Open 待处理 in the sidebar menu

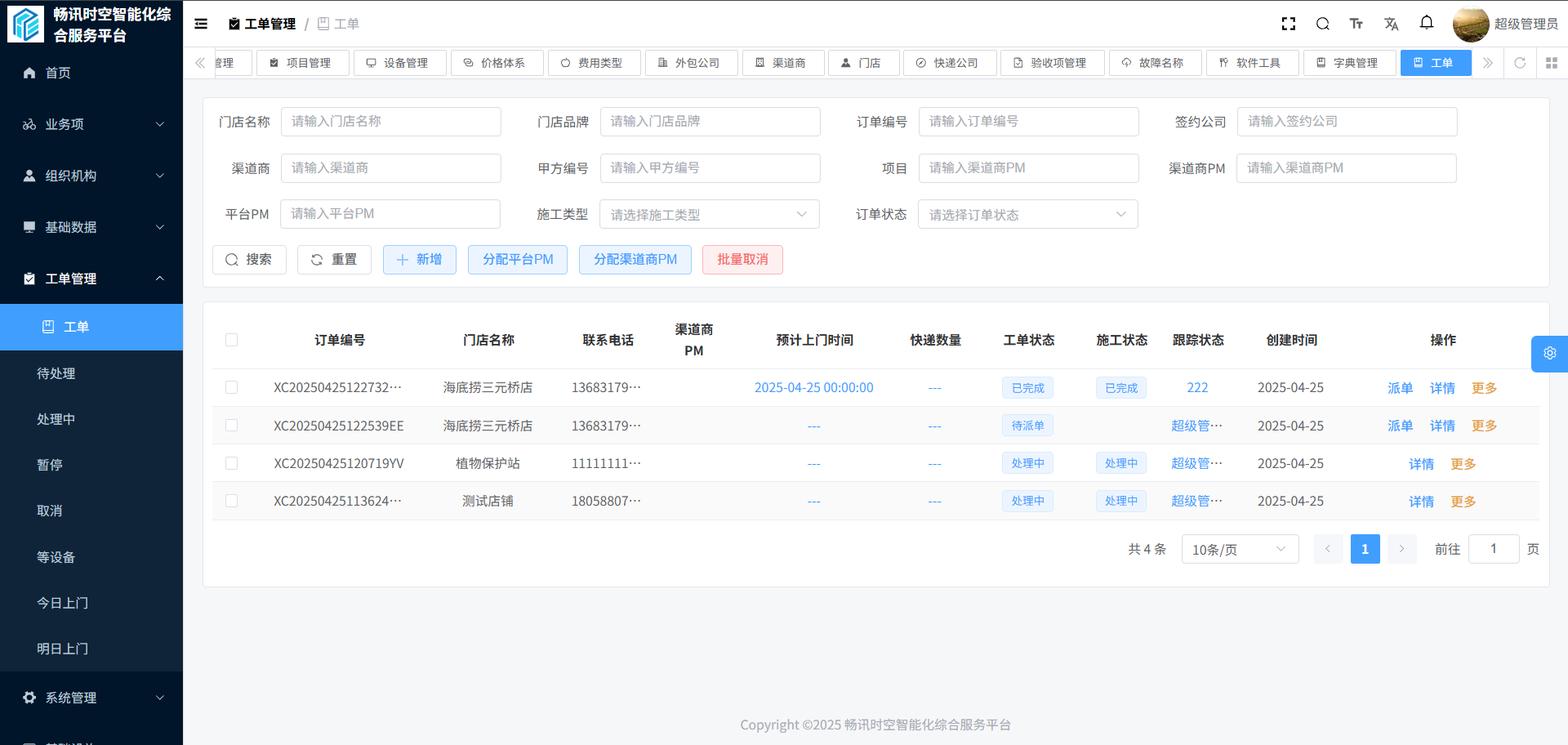pos(56,373)
